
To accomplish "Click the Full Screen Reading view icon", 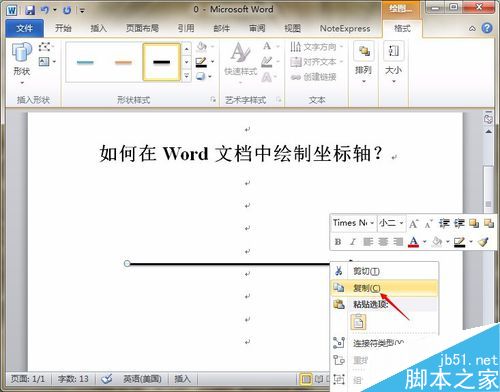I will coord(319,379).
